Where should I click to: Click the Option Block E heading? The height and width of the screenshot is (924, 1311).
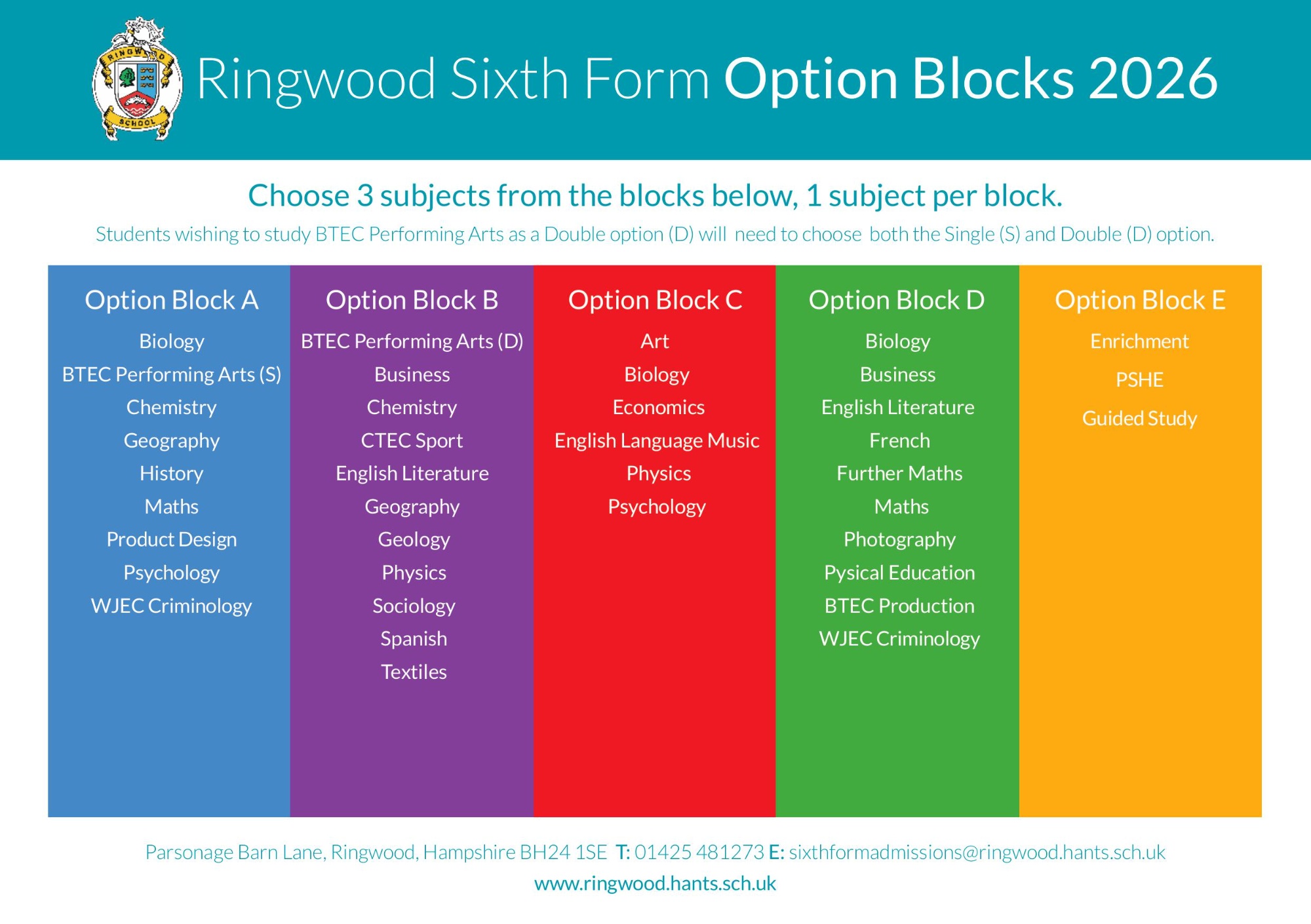(1140, 300)
